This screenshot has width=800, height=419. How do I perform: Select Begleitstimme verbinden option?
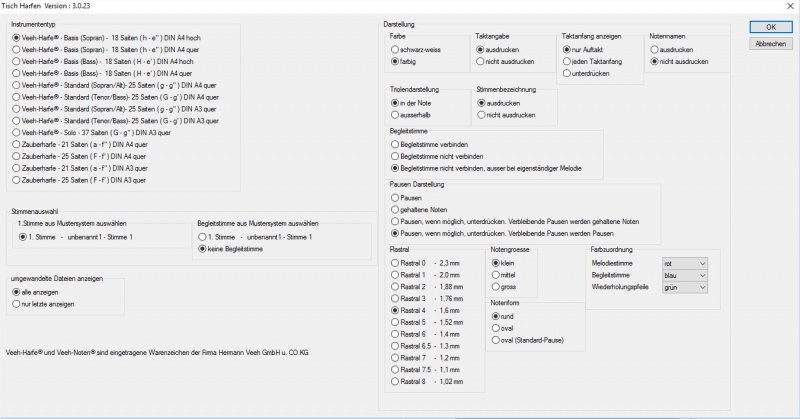tap(395, 144)
